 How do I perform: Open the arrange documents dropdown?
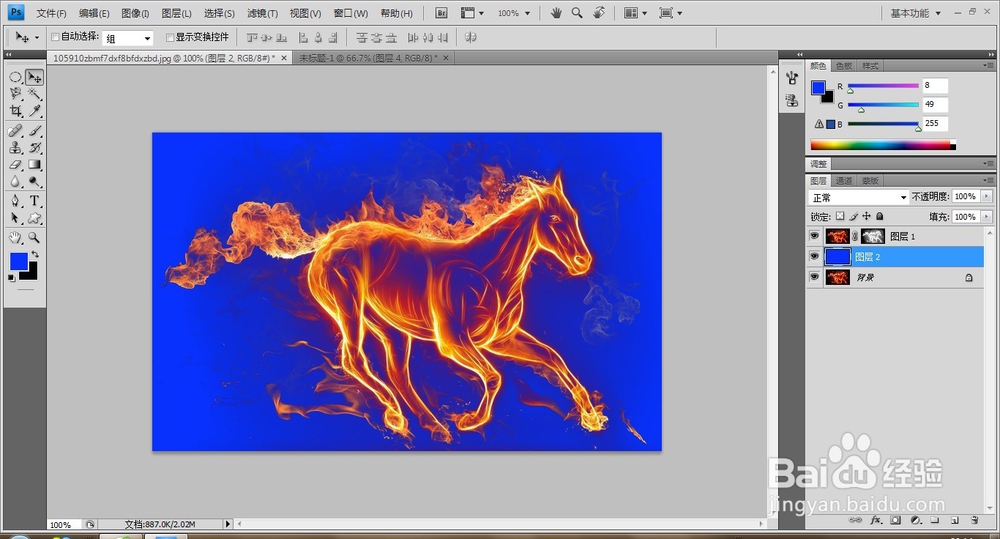click(635, 13)
